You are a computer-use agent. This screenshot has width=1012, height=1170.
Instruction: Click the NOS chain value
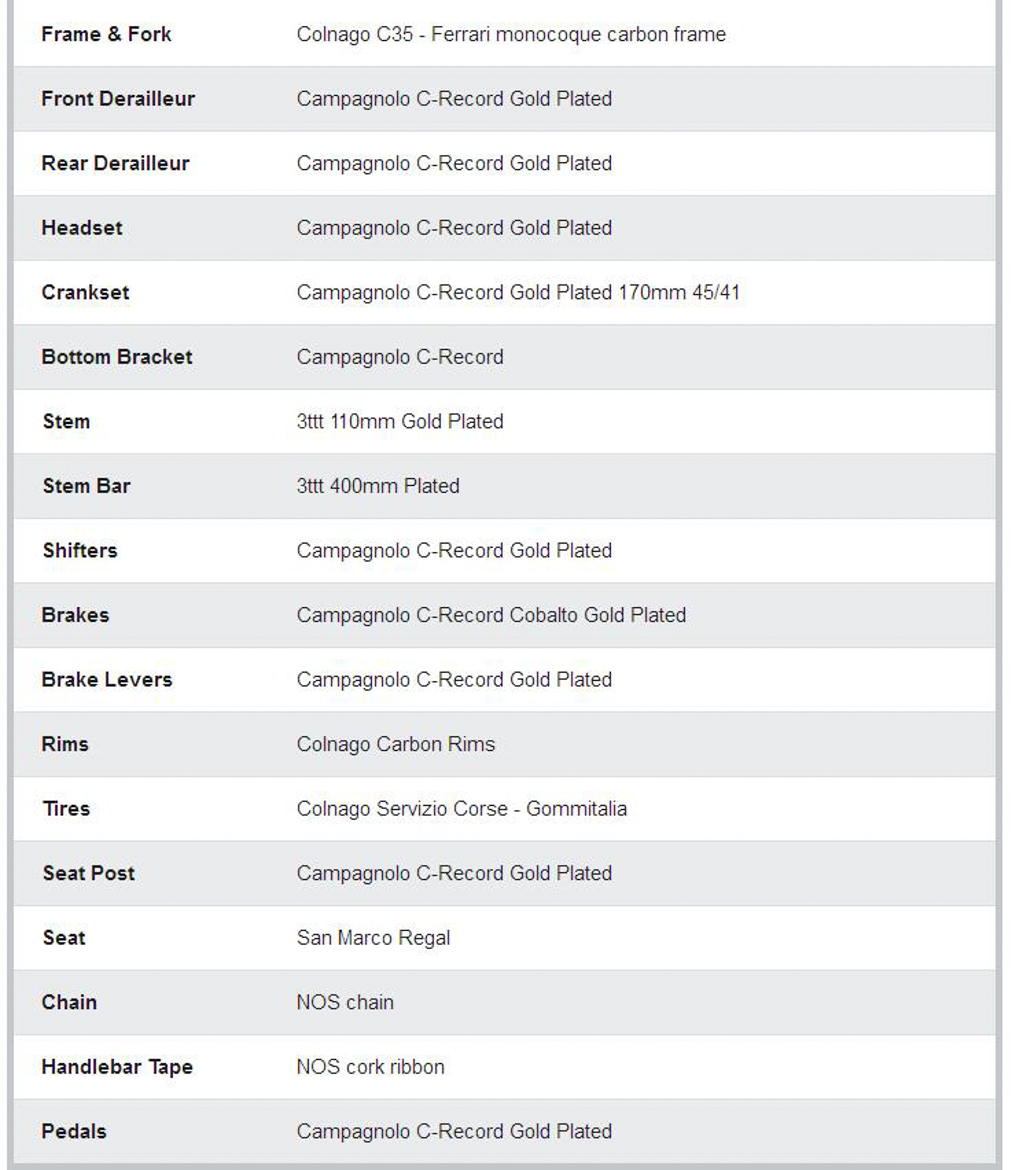click(x=345, y=1002)
